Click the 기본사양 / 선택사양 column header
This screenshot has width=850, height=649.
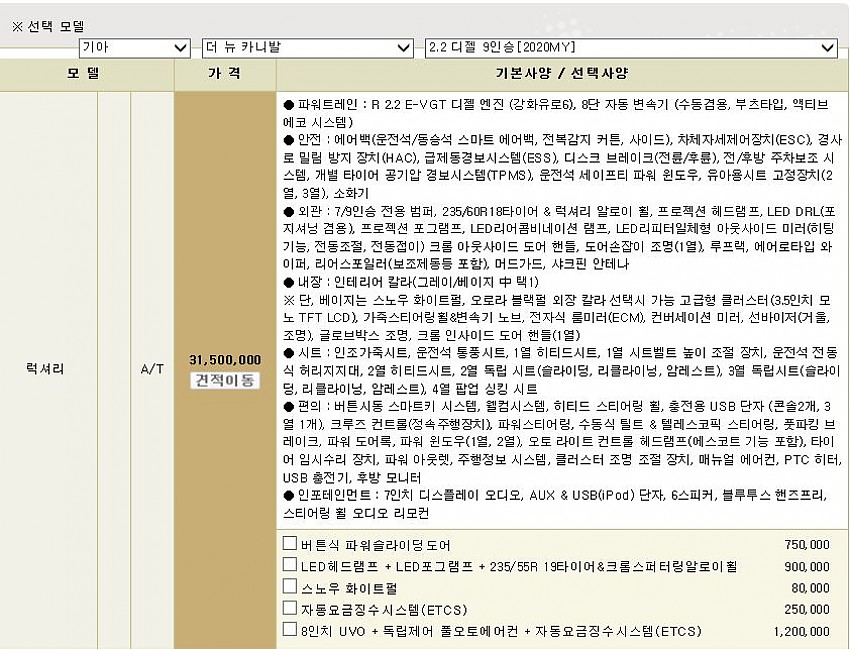[562, 75]
